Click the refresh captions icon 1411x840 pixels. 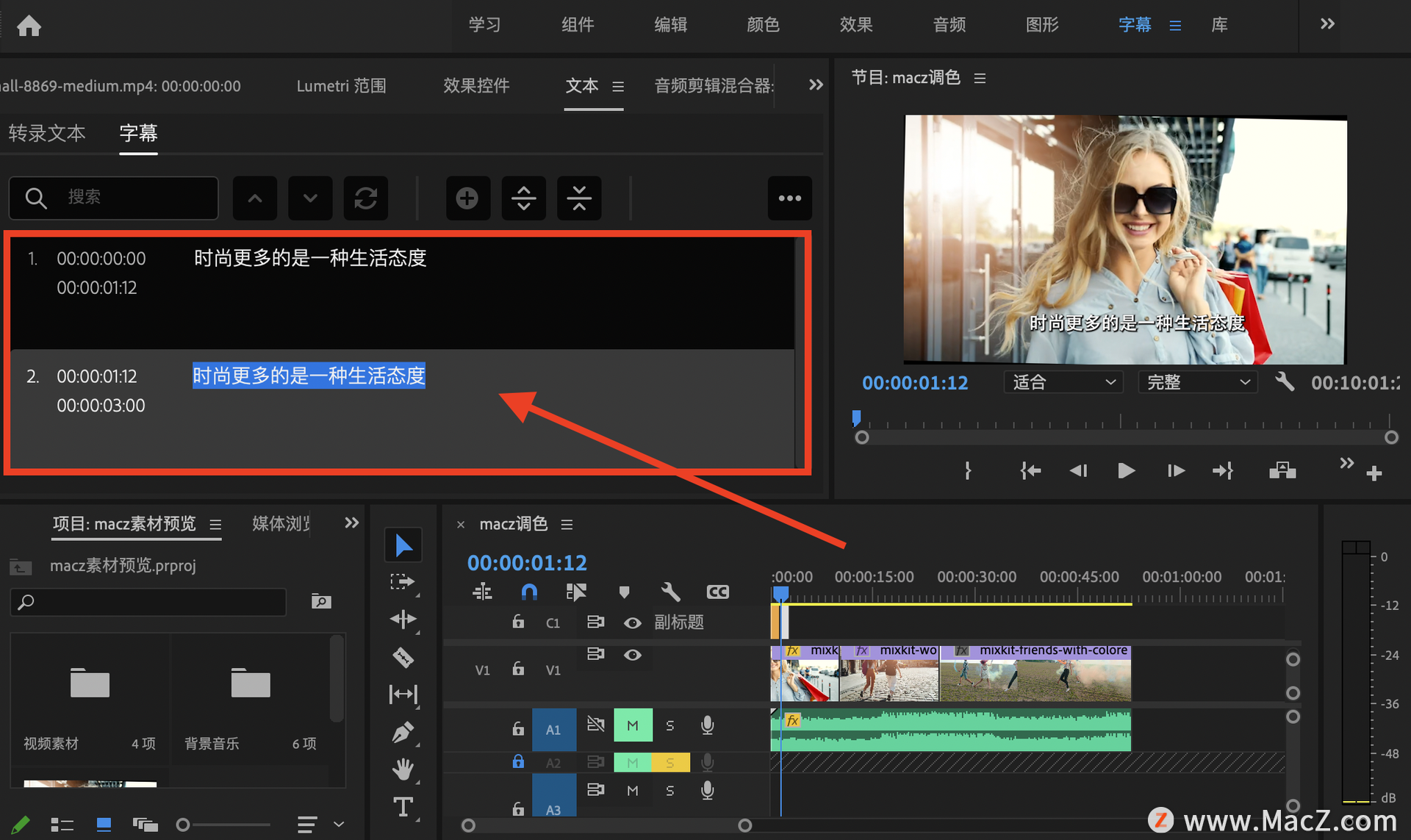pyautogui.click(x=365, y=198)
